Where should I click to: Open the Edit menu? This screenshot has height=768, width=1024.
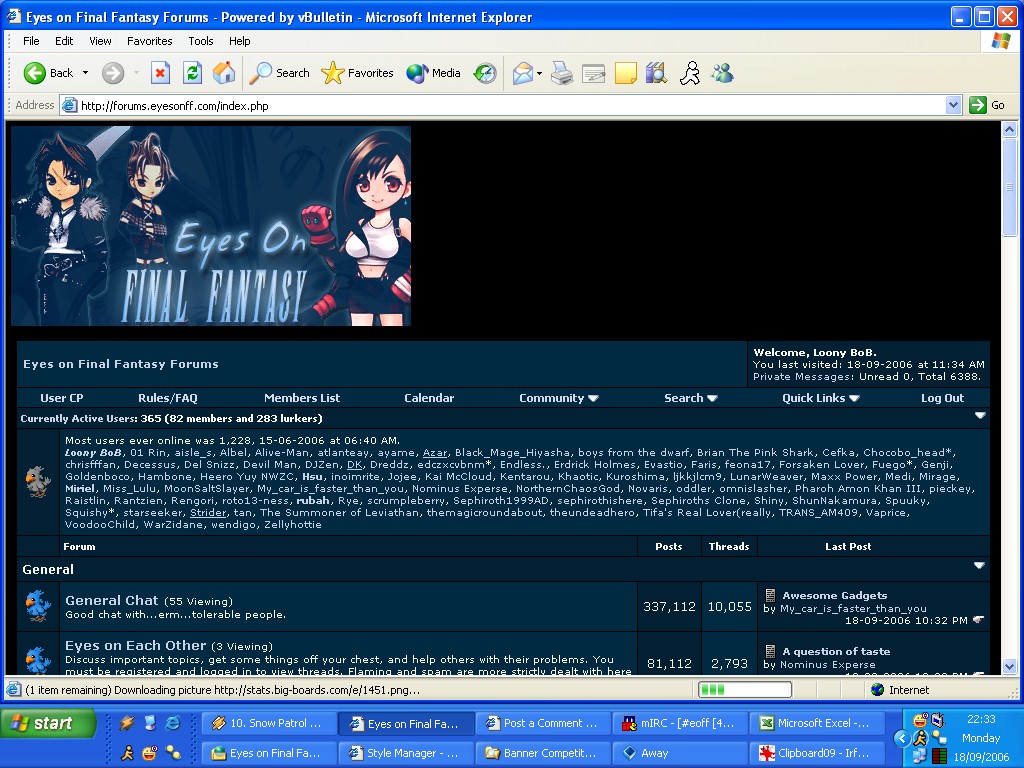[x=64, y=40]
